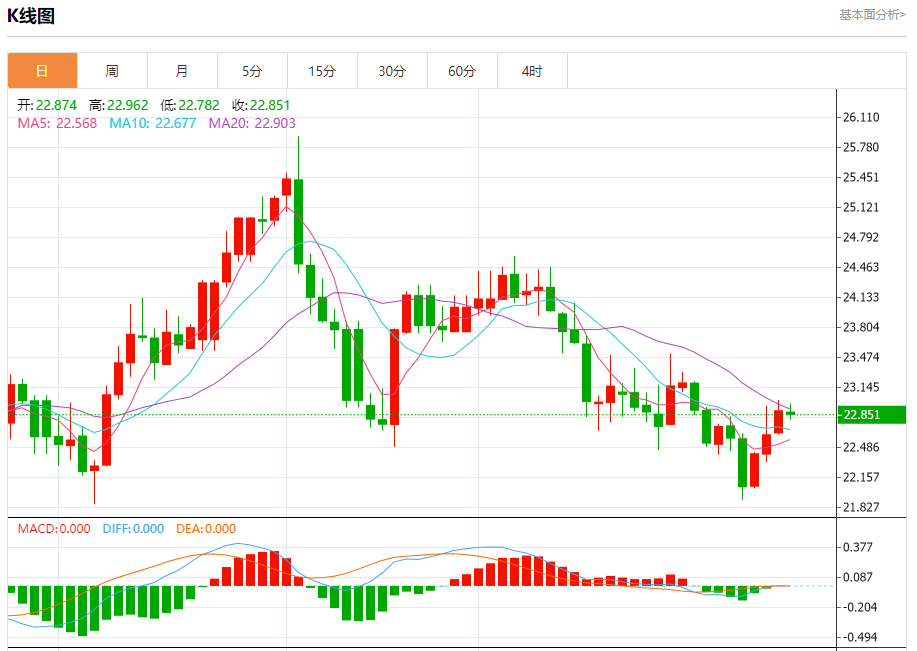The height and width of the screenshot is (651, 917).
Task: Select the DEA value label
Action: click(x=206, y=529)
